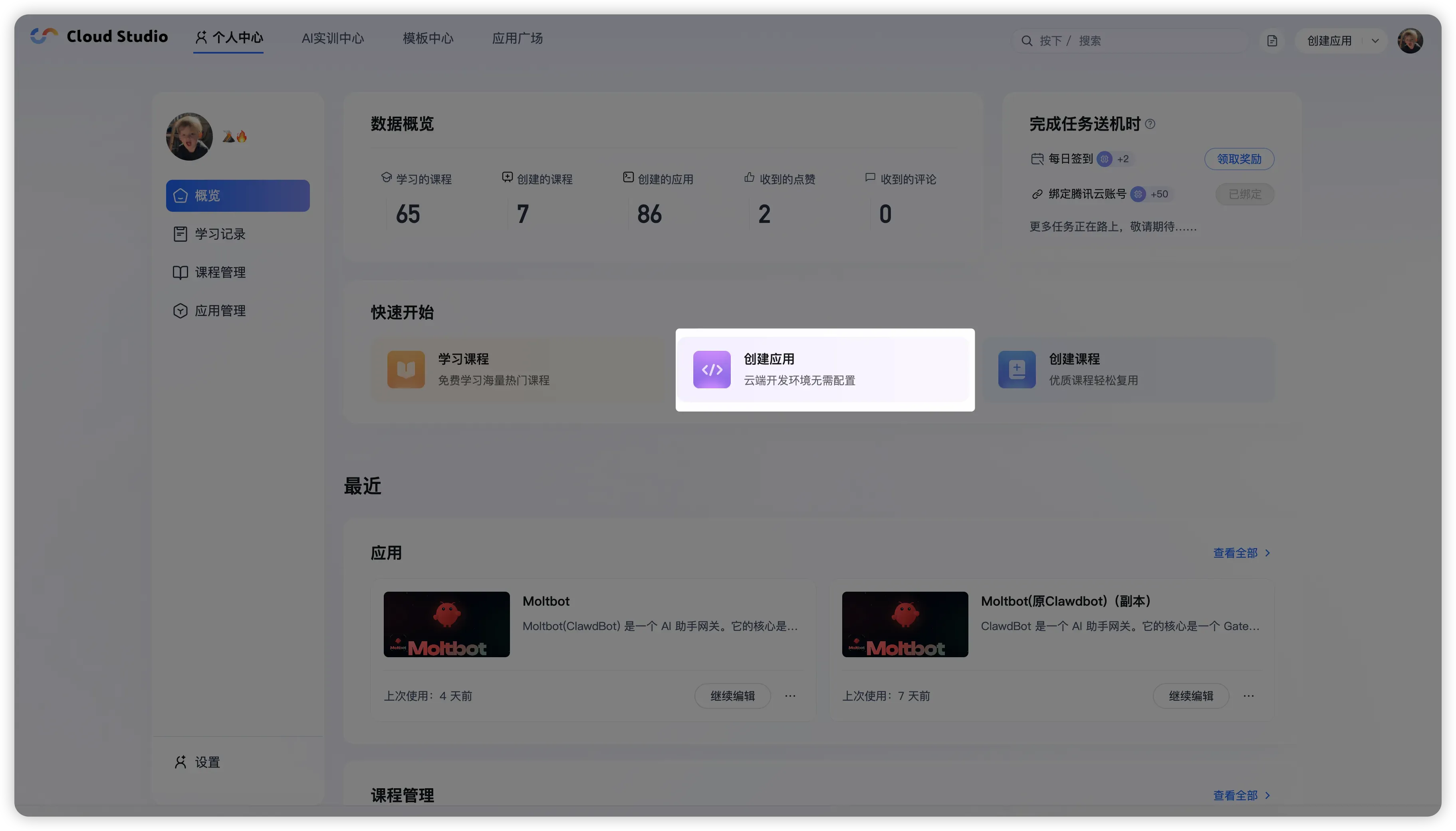This screenshot has height=831, width=1456.
Task: Click the orange book icon for 学习课程
Action: (x=405, y=369)
